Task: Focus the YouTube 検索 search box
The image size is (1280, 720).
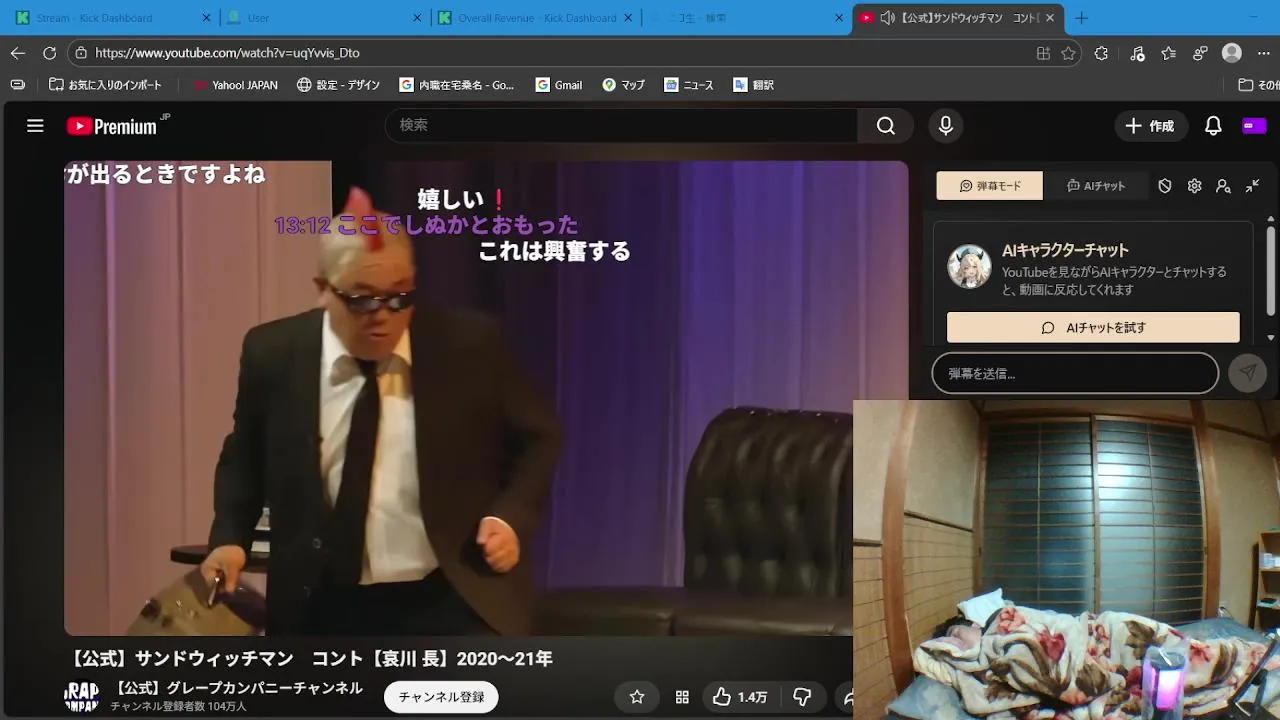Action: coord(622,125)
